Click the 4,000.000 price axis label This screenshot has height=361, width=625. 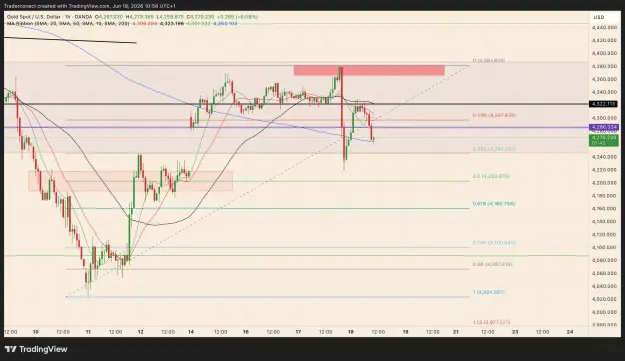pos(604,312)
